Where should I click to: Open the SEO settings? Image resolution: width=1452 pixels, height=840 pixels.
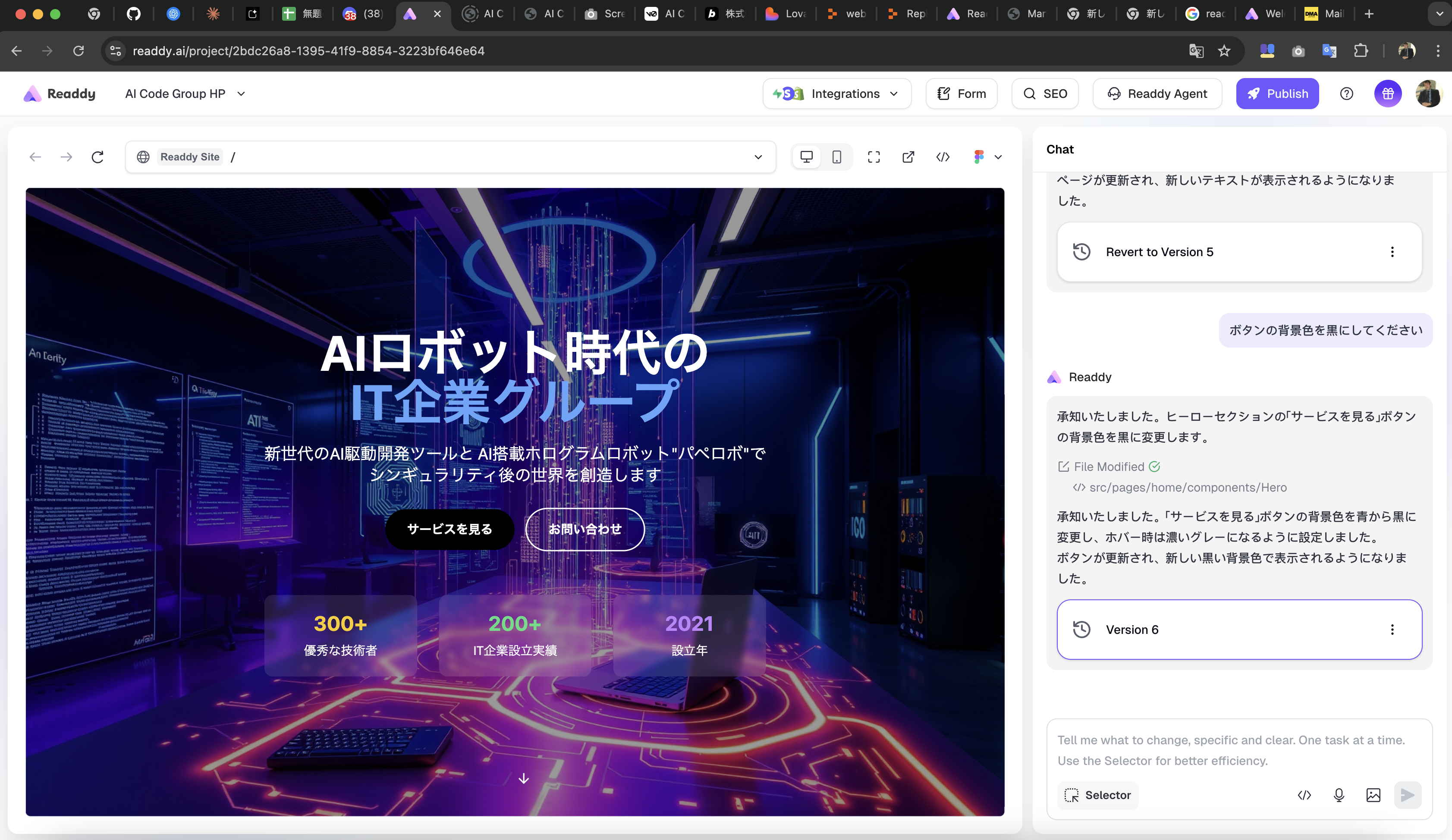(1045, 94)
